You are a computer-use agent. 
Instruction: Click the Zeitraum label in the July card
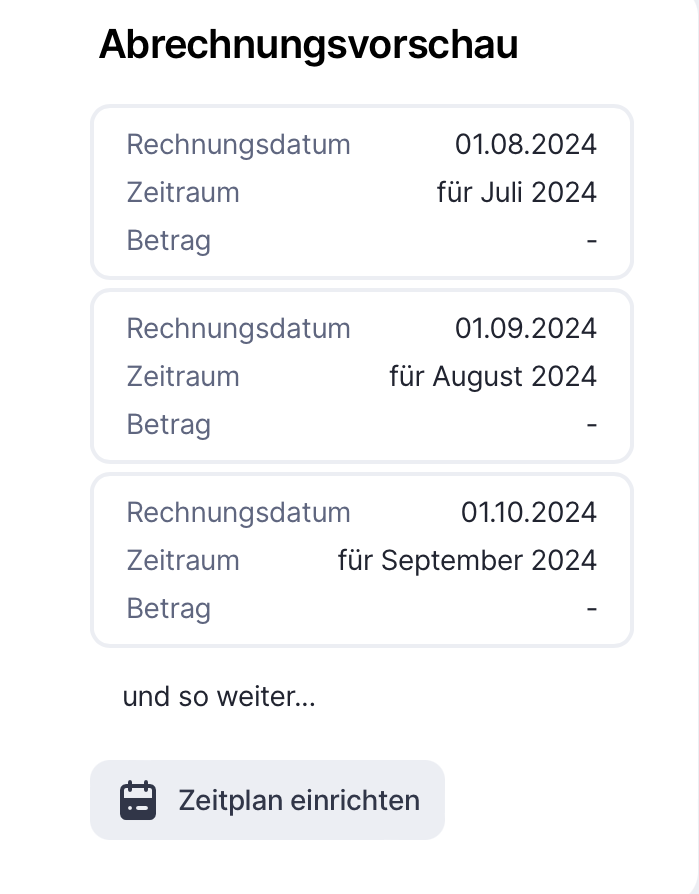[183, 192]
